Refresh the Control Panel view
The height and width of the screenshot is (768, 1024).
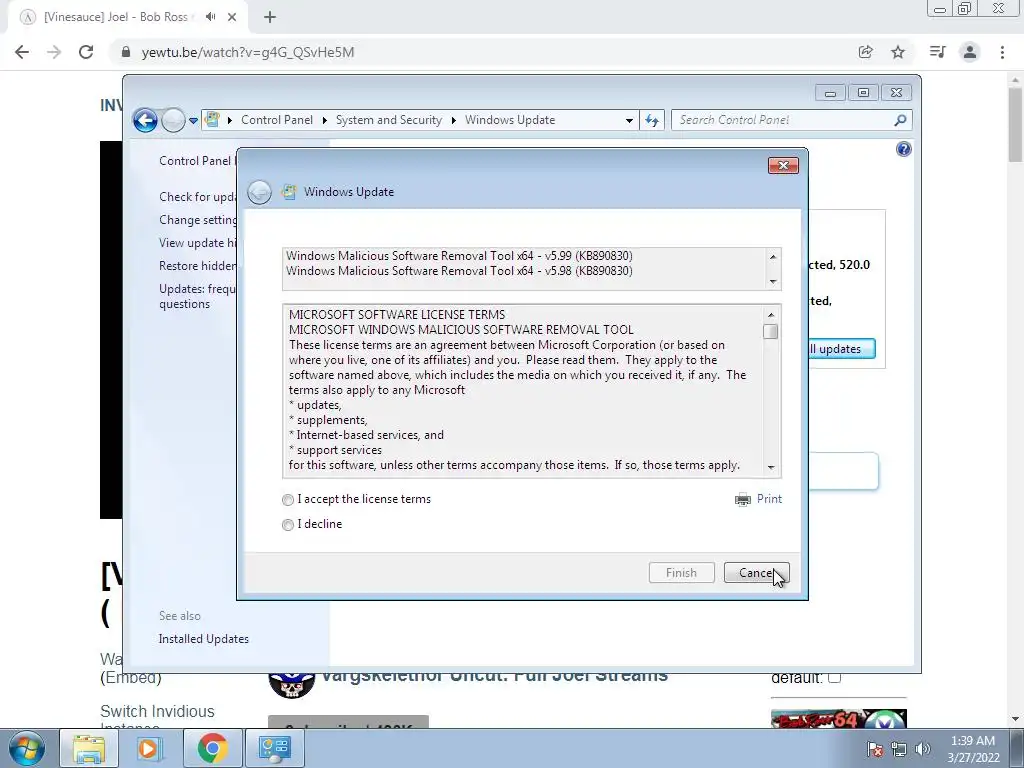point(652,120)
